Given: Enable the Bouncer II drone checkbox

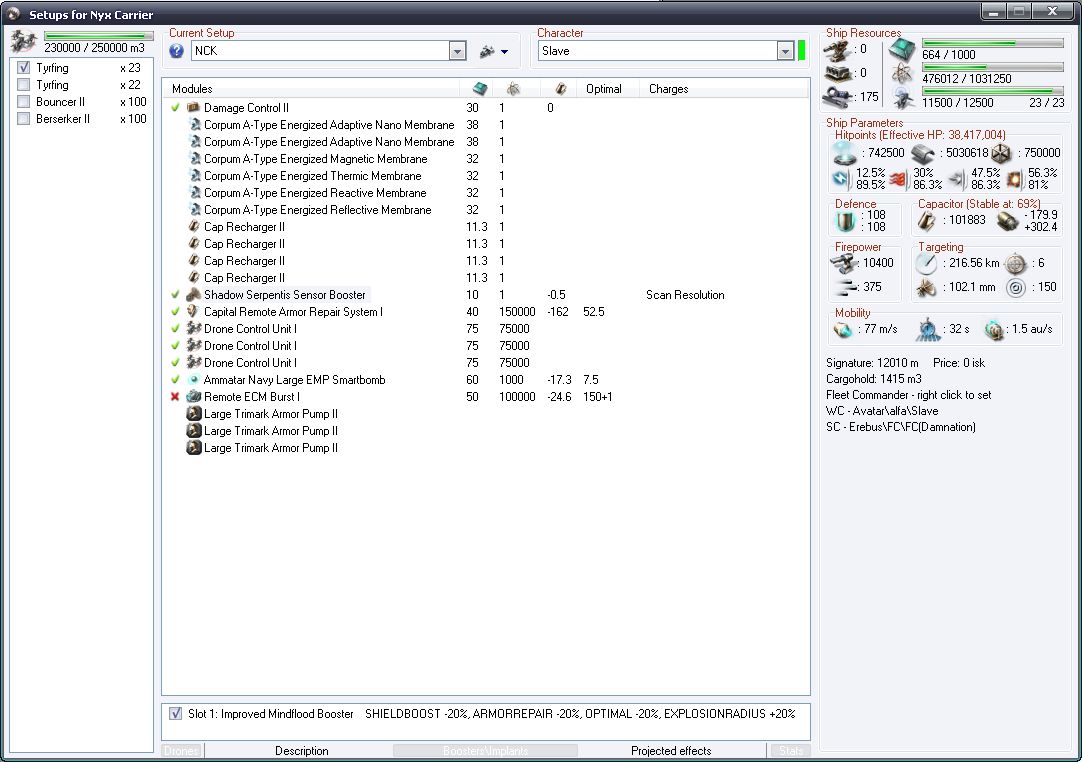Looking at the screenshot, I should click(23, 101).
